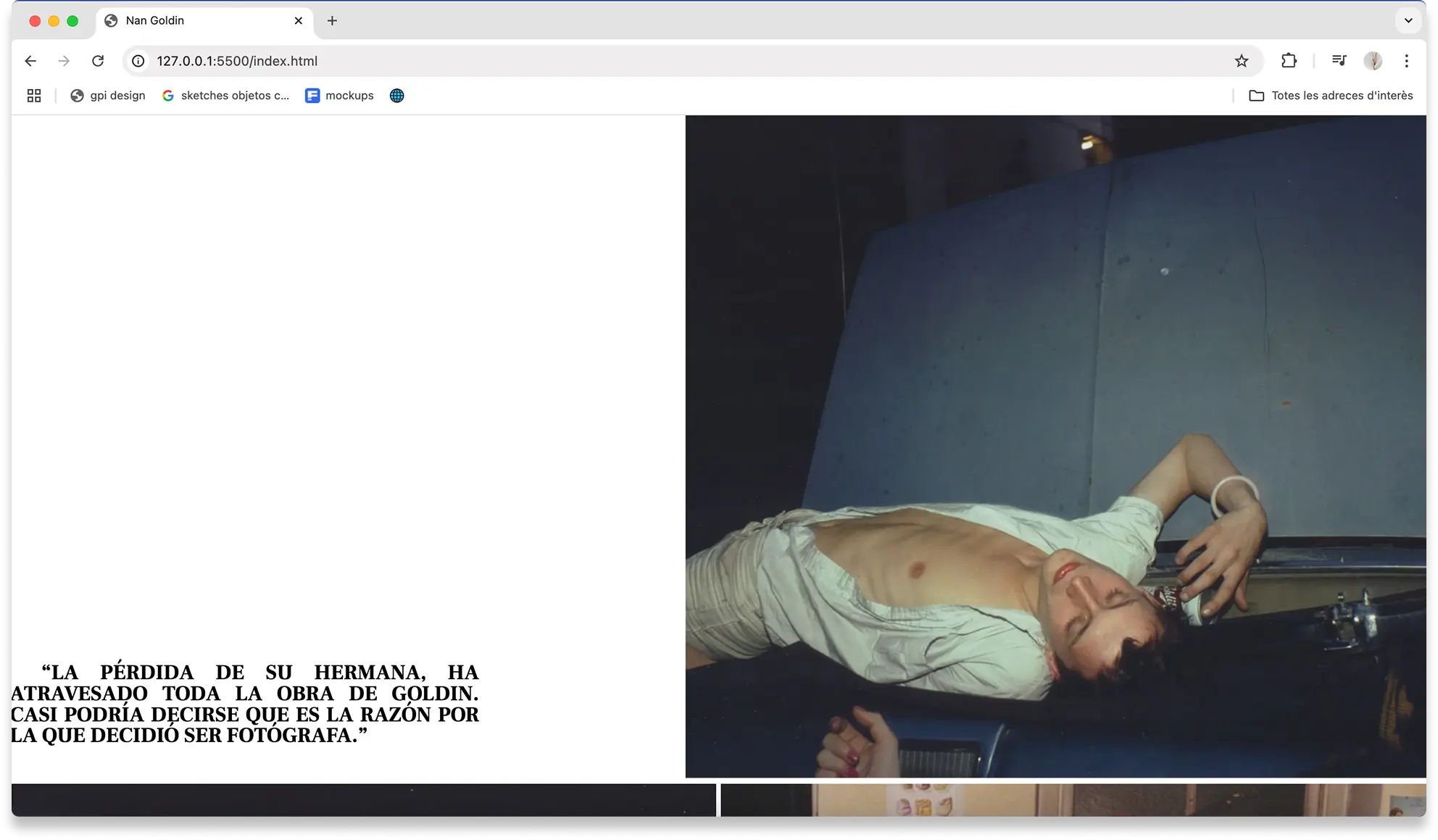The height and width of the screenshot is (840, 1438).
Task: Open a new tab with plus button
Action: (x=332, y=21)
